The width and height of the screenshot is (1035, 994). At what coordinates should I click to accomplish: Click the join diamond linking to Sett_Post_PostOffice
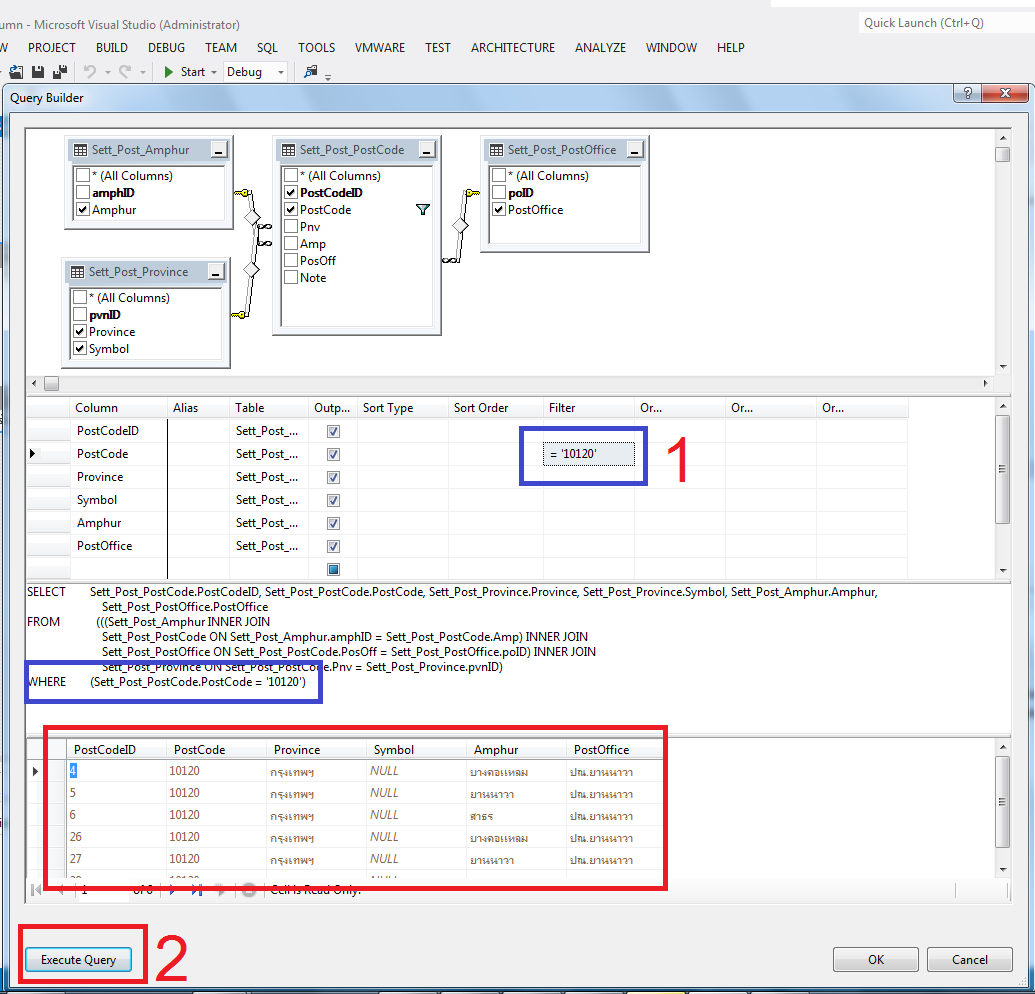click(459, 226)
